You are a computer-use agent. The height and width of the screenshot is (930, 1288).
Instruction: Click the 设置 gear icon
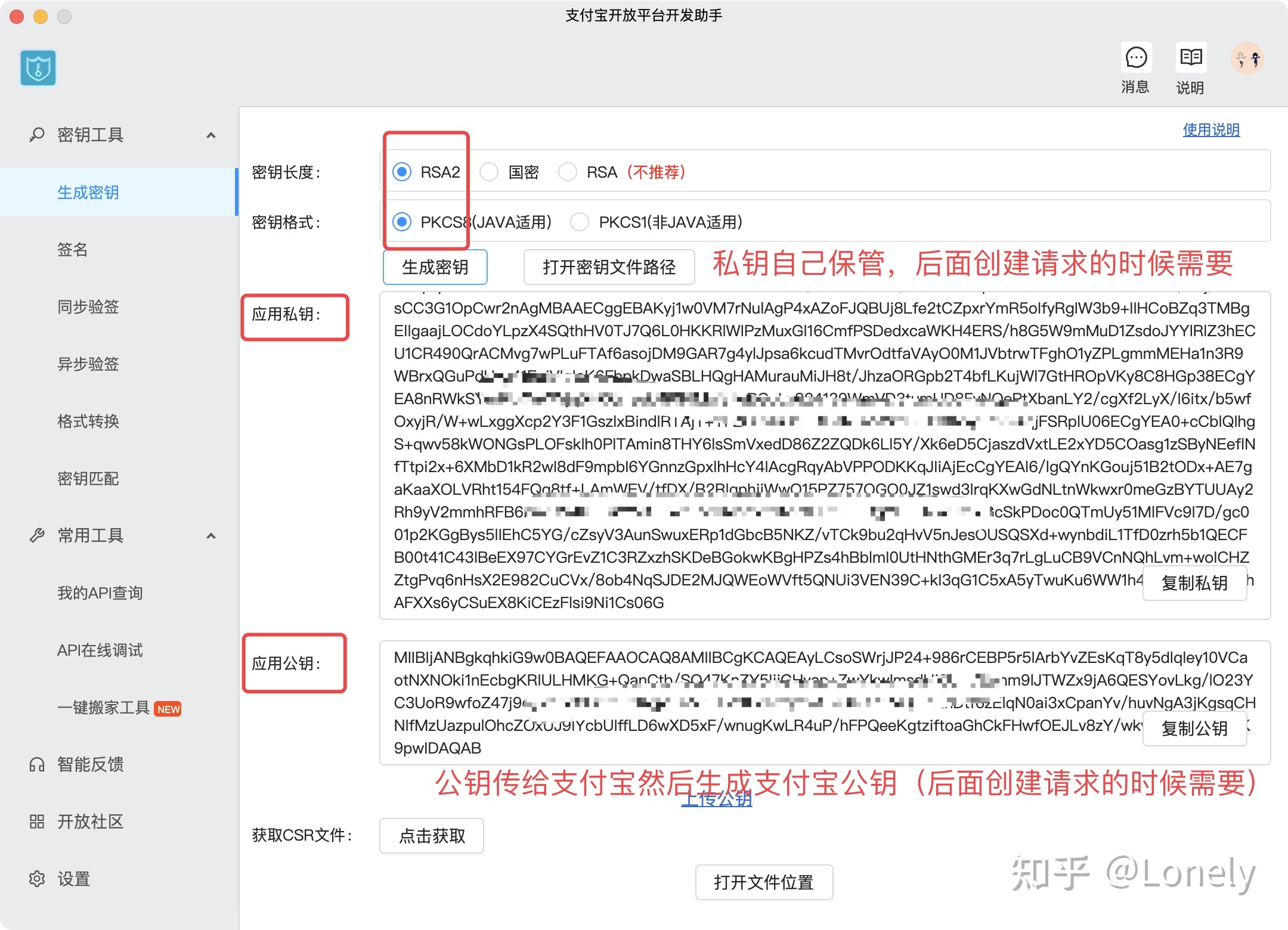(37, 879)
